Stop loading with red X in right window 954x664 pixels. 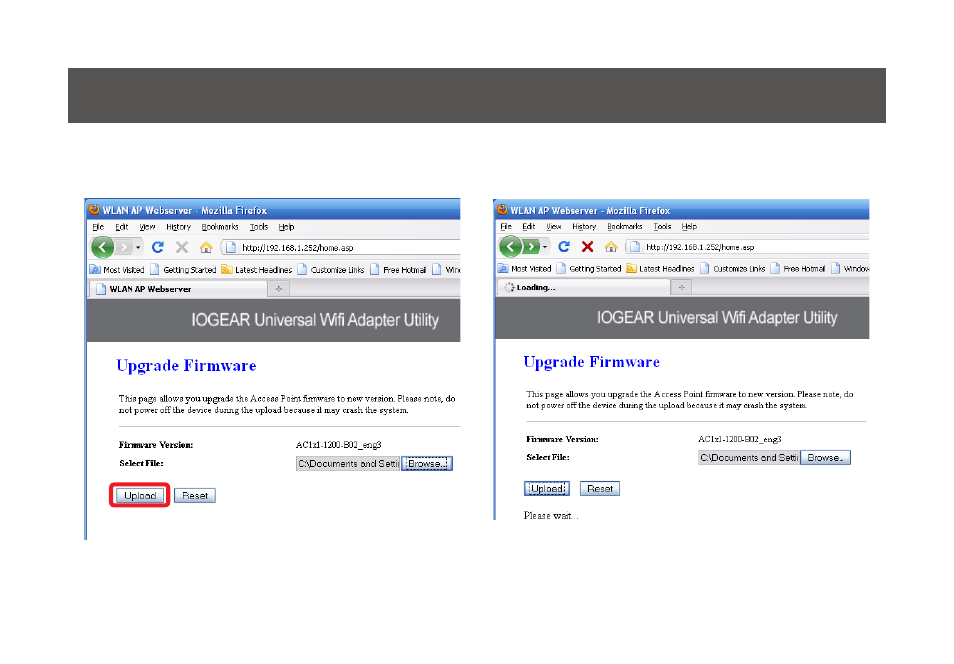587,246
